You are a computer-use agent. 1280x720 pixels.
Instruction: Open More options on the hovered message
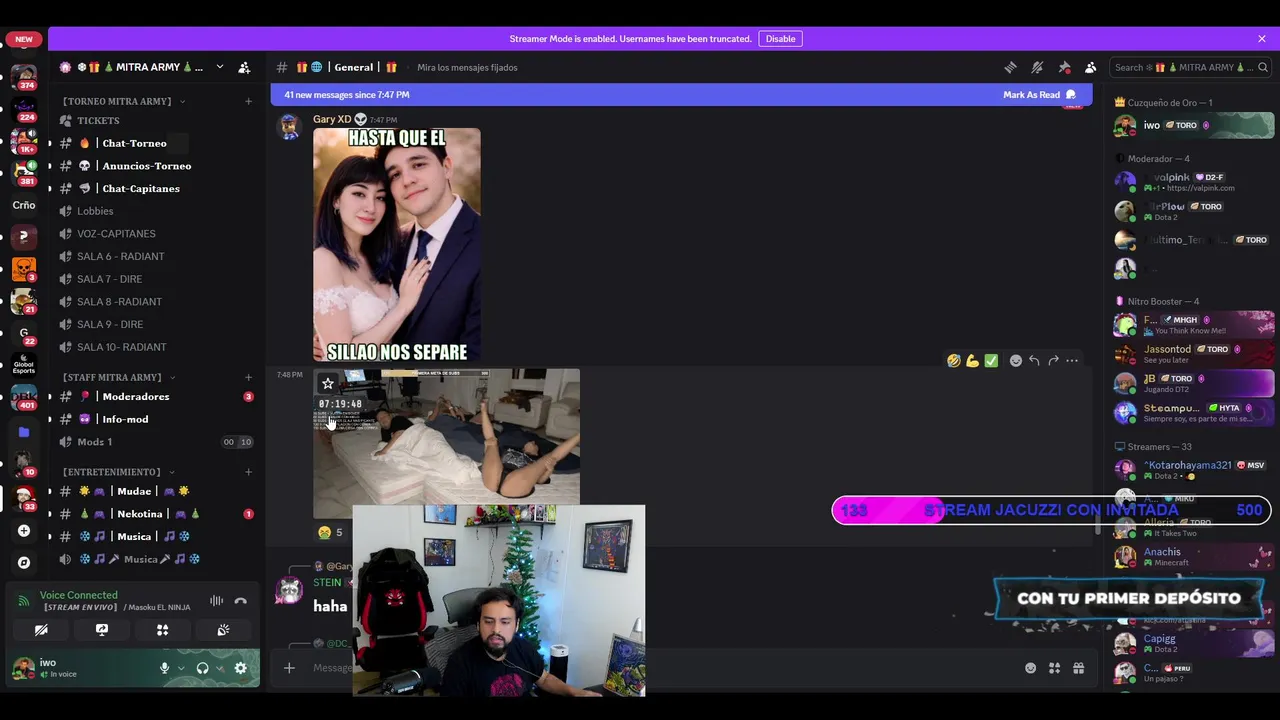tap(1072, 360)
